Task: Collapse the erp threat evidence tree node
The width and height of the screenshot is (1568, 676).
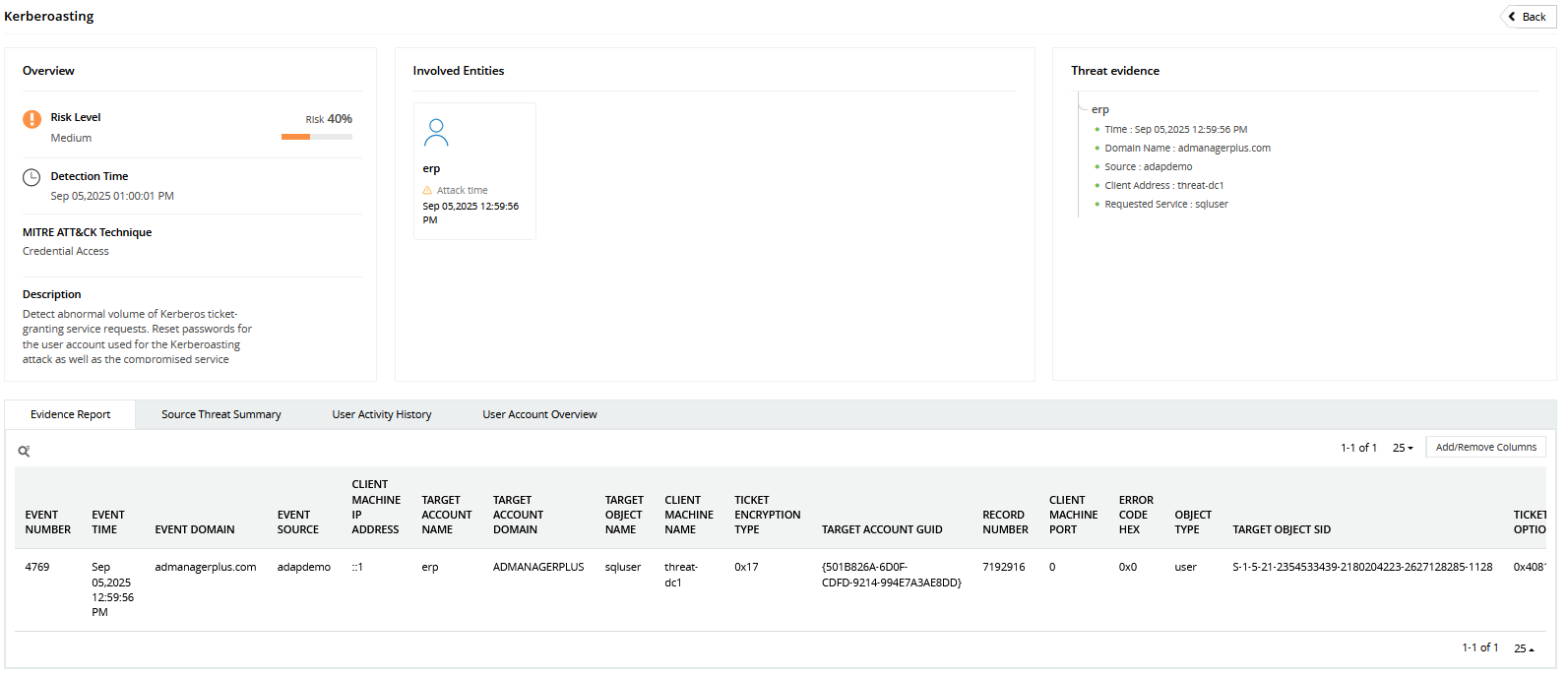Action: [1099, 110]
